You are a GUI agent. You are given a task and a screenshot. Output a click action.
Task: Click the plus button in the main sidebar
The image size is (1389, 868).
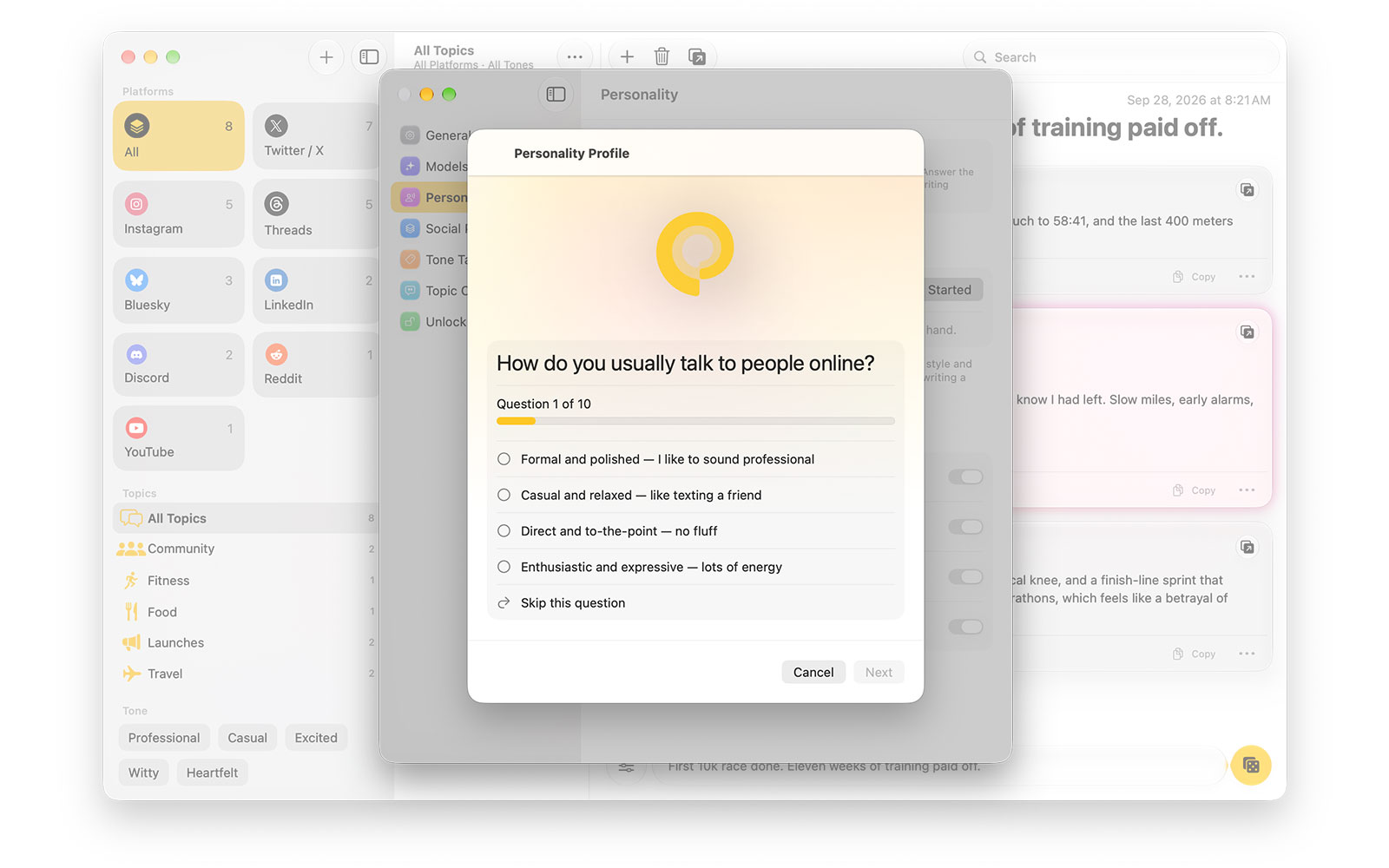[x=326, y=57]
